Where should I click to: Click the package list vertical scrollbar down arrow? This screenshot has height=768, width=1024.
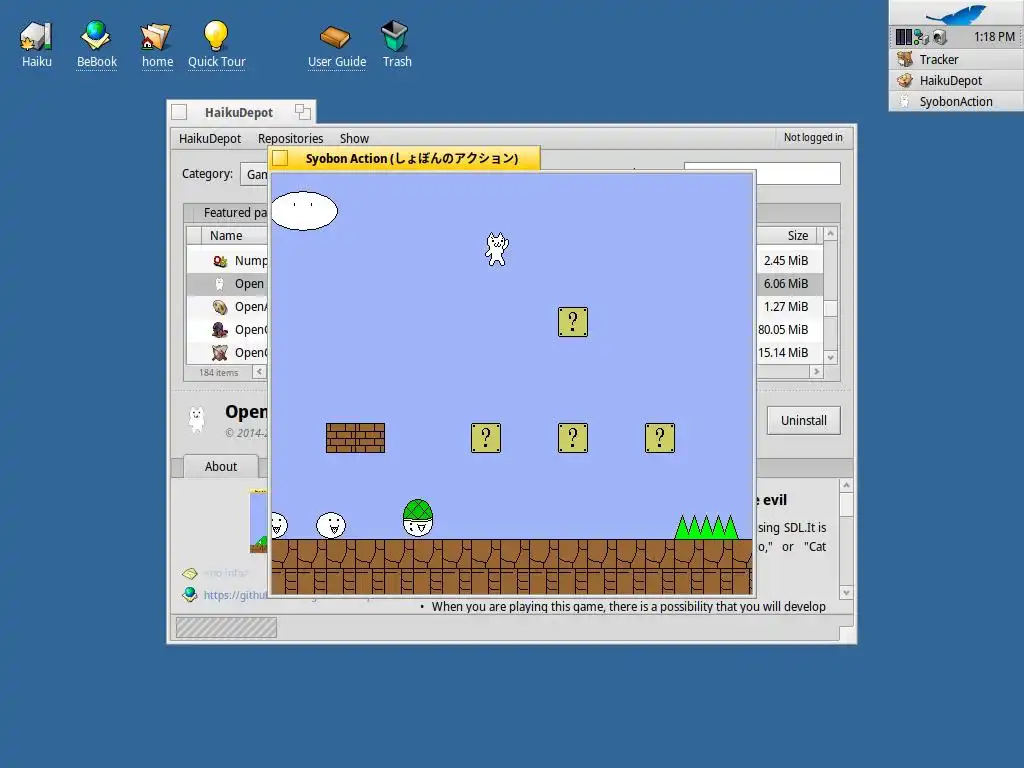831,357
